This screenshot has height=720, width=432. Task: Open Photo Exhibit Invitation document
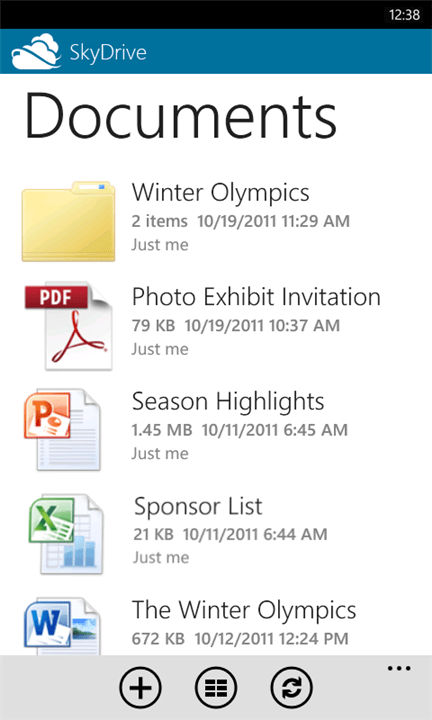coord(256,297)
